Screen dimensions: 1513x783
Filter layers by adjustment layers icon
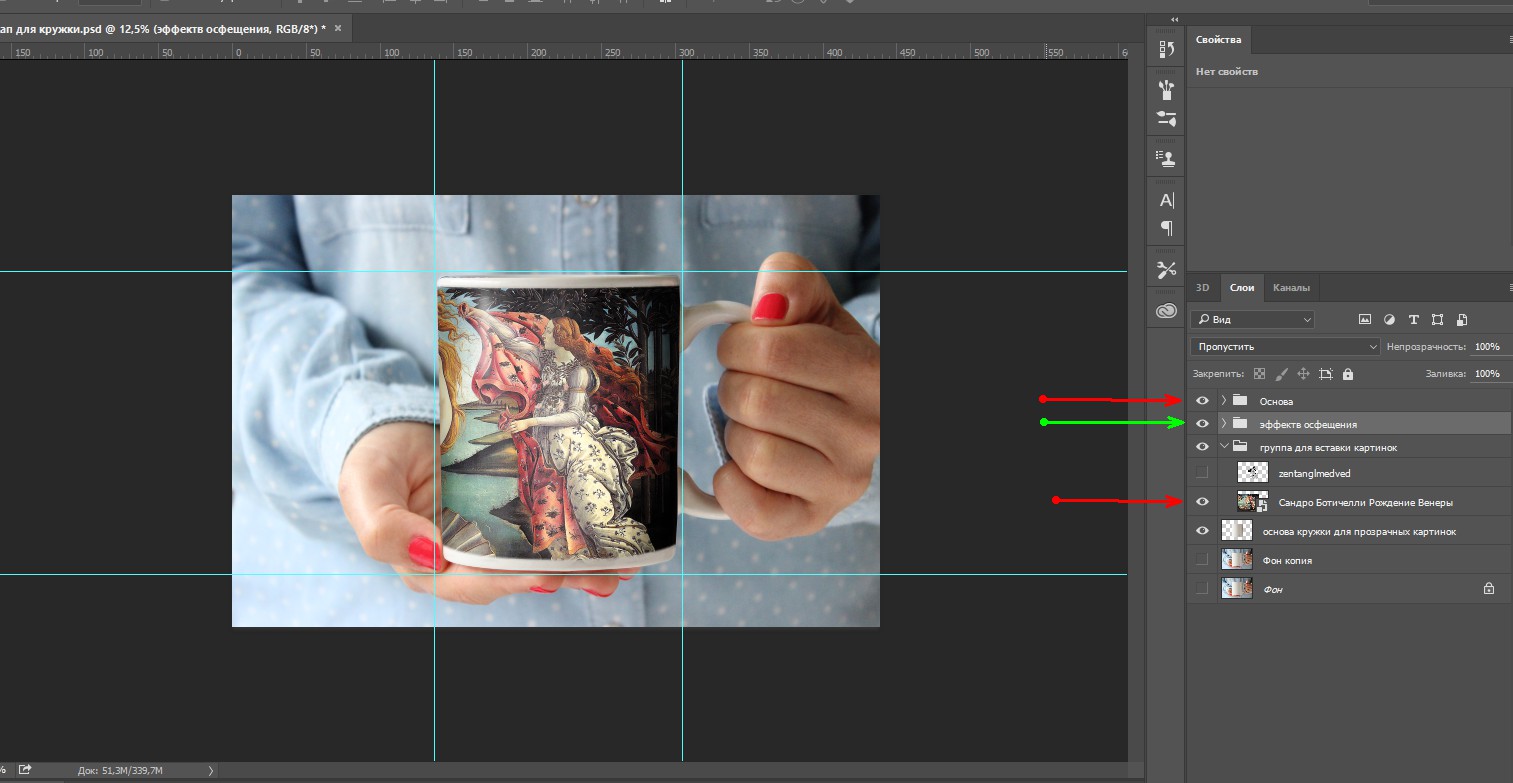point(1389,320)
